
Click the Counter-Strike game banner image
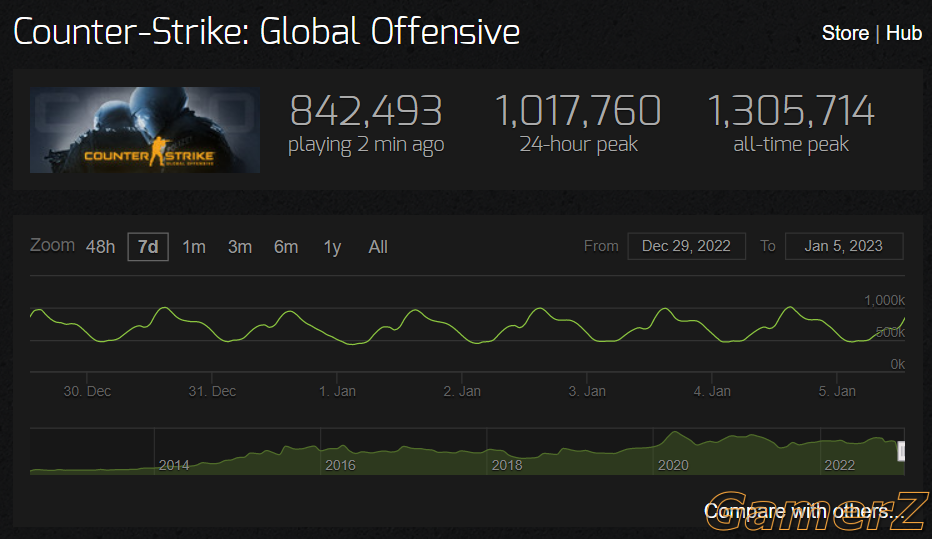point(144,130)
